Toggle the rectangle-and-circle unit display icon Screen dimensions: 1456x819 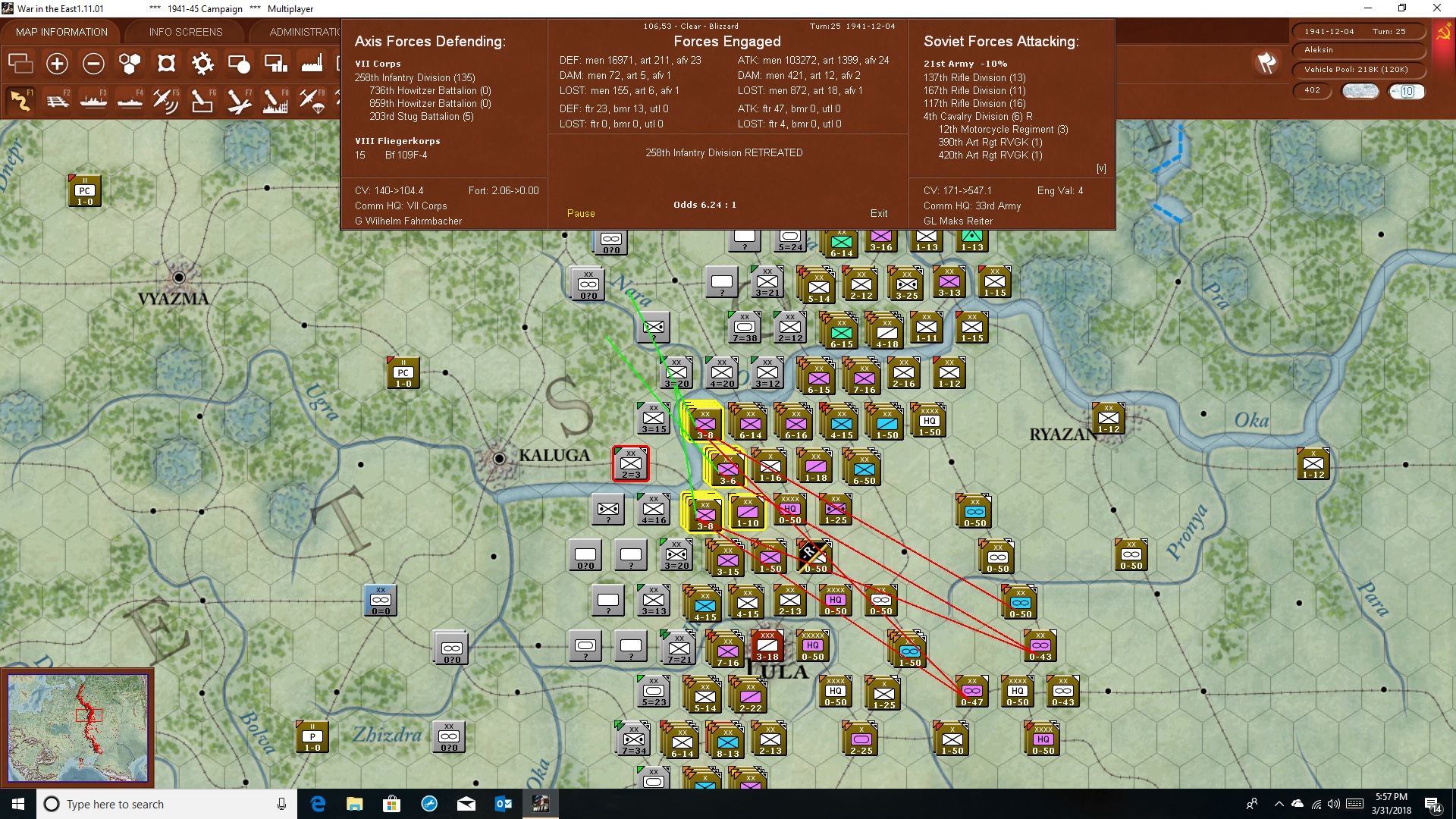[239, 64]
